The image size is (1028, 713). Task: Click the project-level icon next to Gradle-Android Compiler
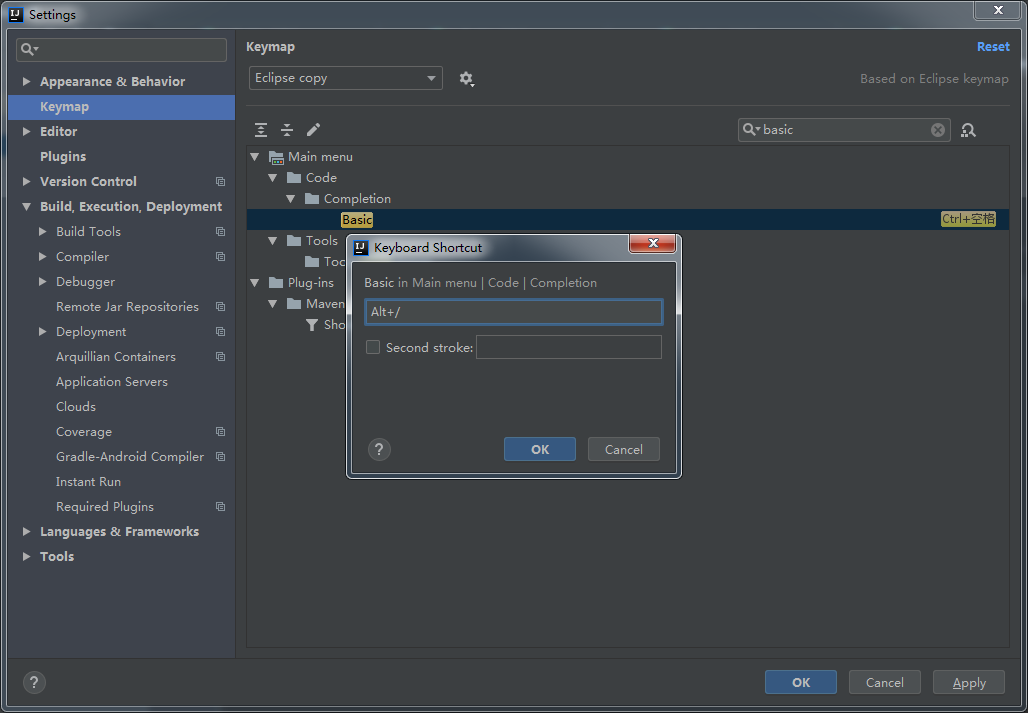[220, 457]
